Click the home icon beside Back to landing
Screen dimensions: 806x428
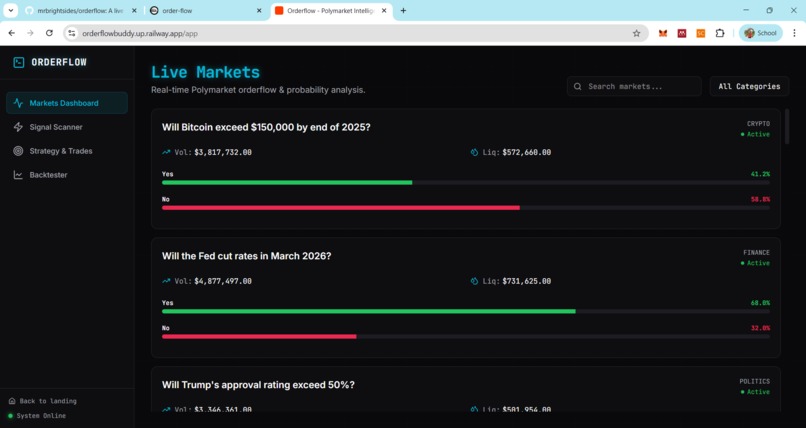[x=12, y=401]
